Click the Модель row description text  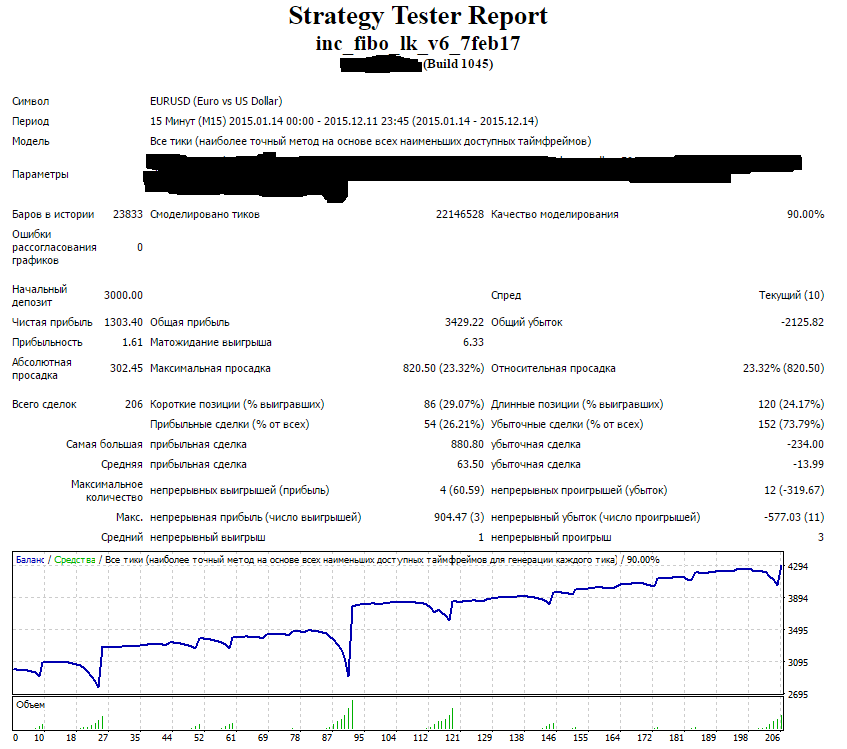point(371,141)
